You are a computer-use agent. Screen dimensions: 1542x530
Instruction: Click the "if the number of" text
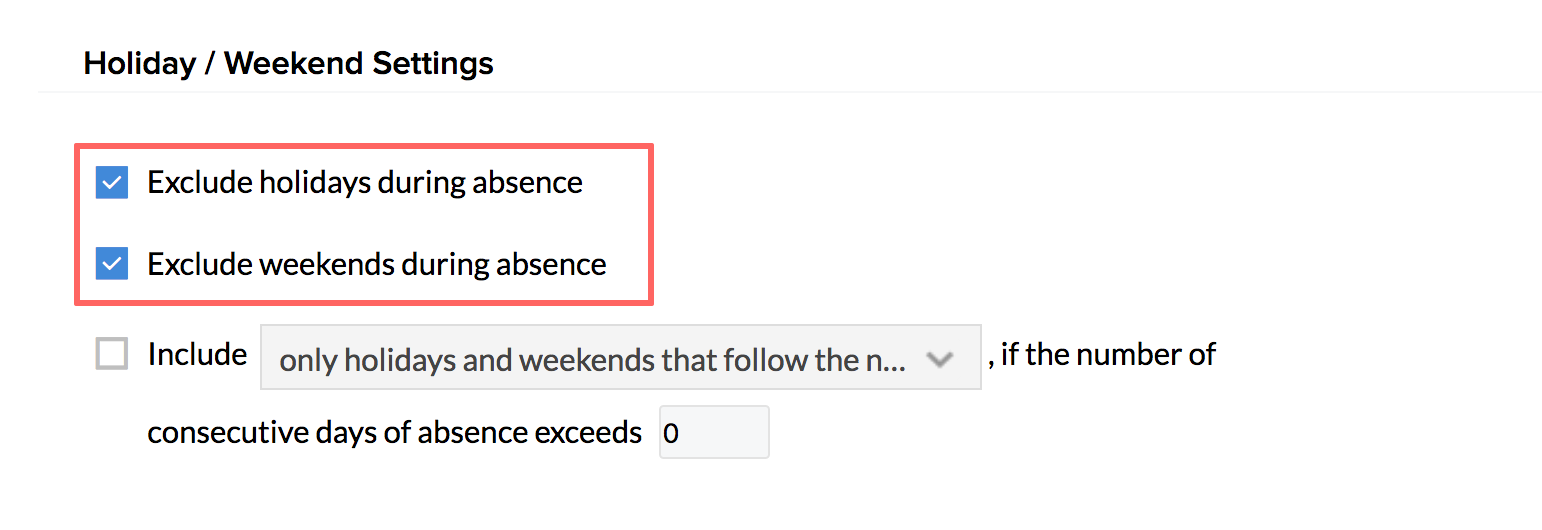point(1108,354)
